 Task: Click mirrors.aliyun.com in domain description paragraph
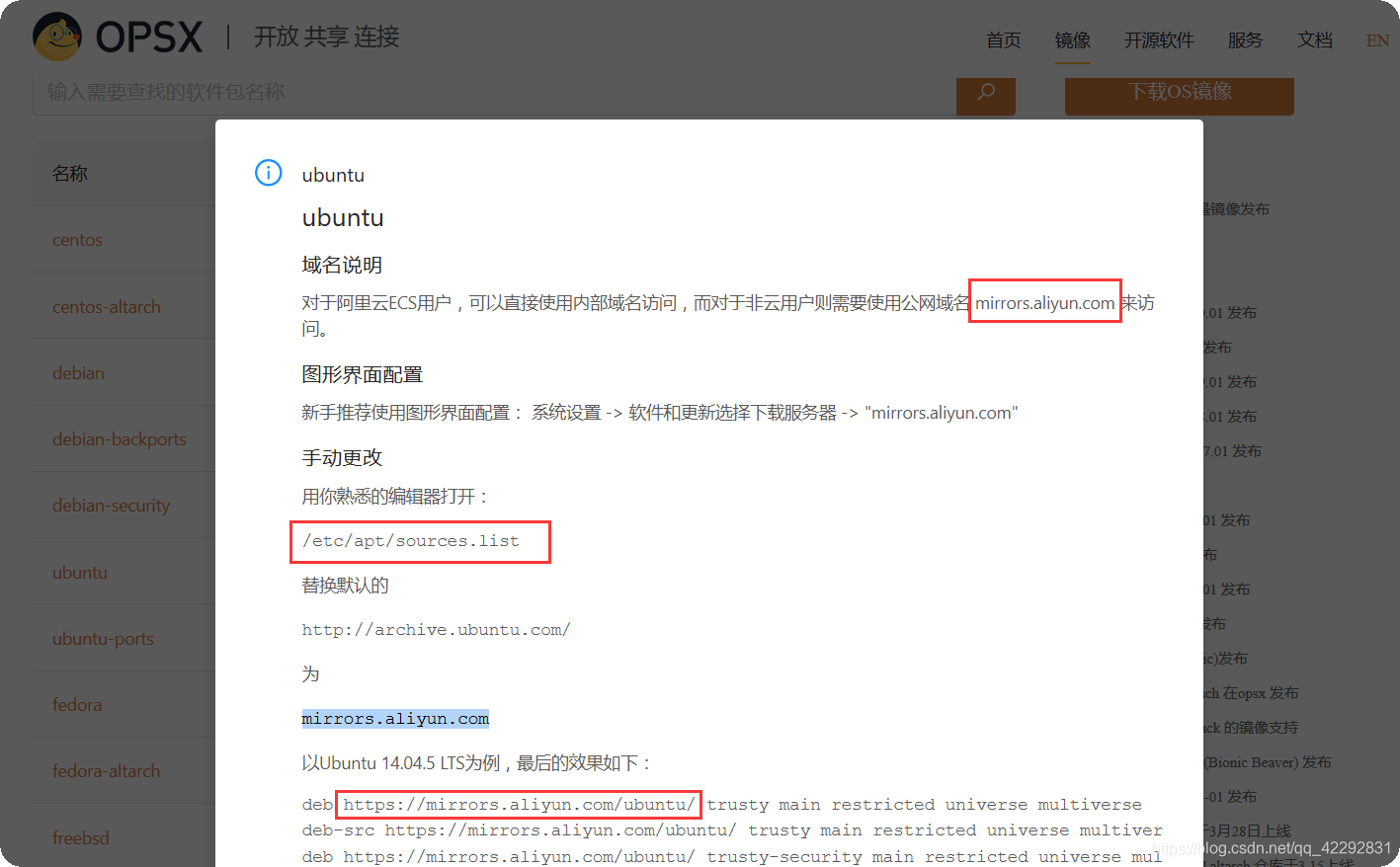tap(1044, 303)
